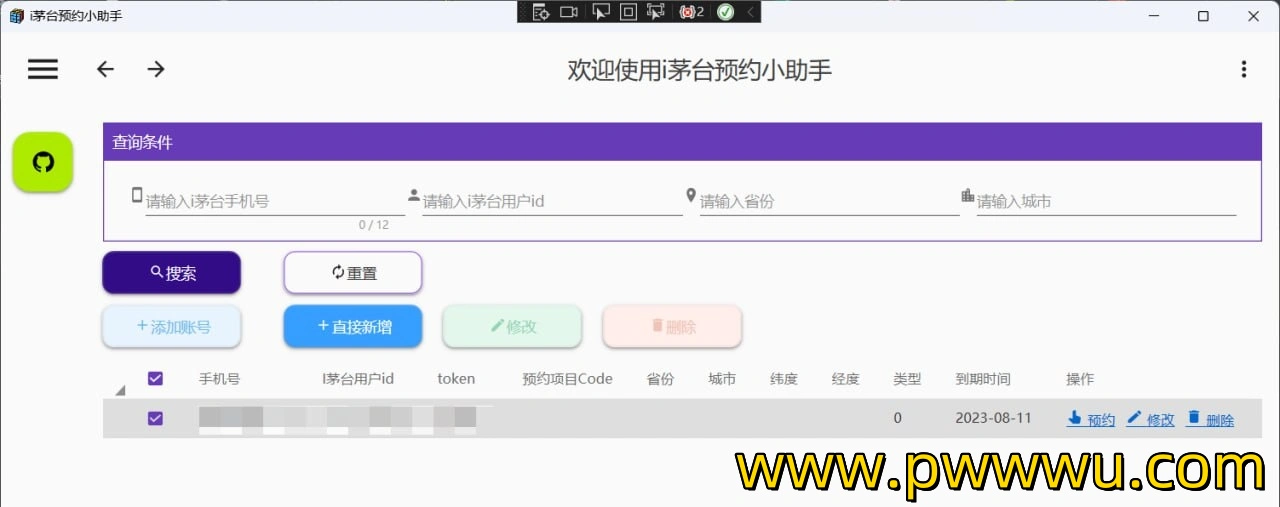Viewport: 1280px width, 507px height.
Task: Click the green checkmark hot reload icon
Action: point(725,12)
